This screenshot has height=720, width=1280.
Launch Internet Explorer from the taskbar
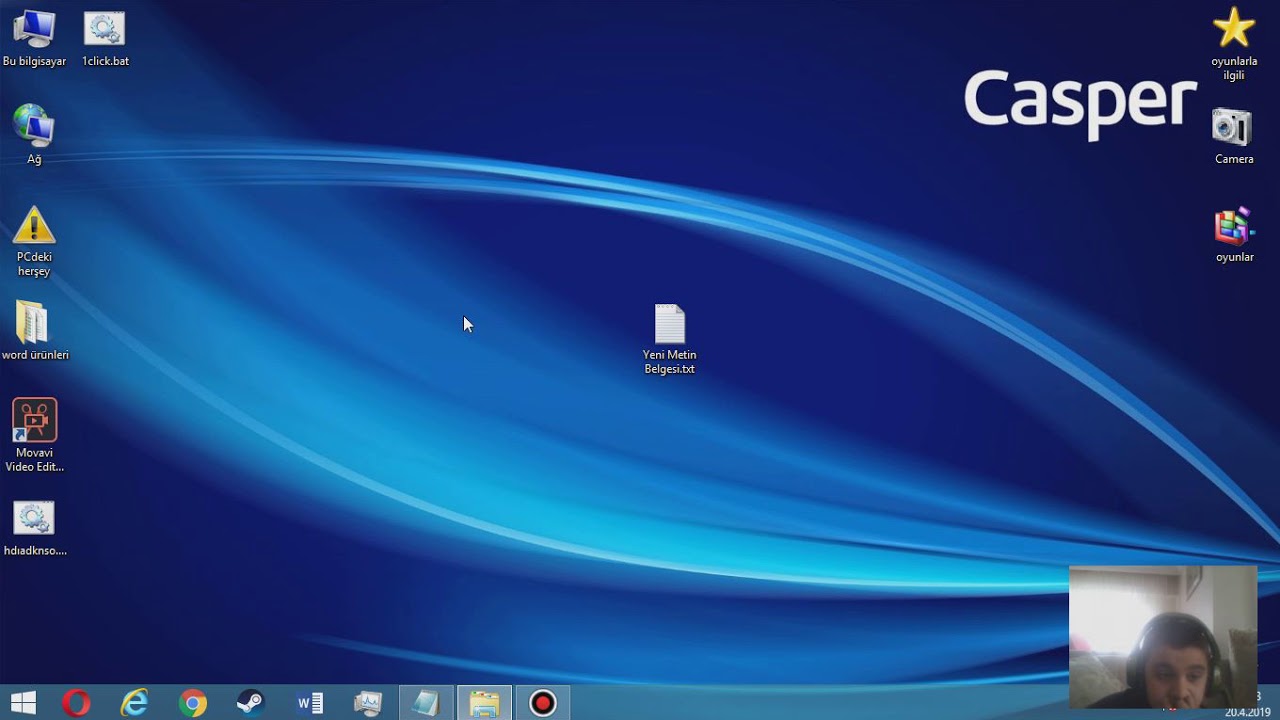(134, 703)
